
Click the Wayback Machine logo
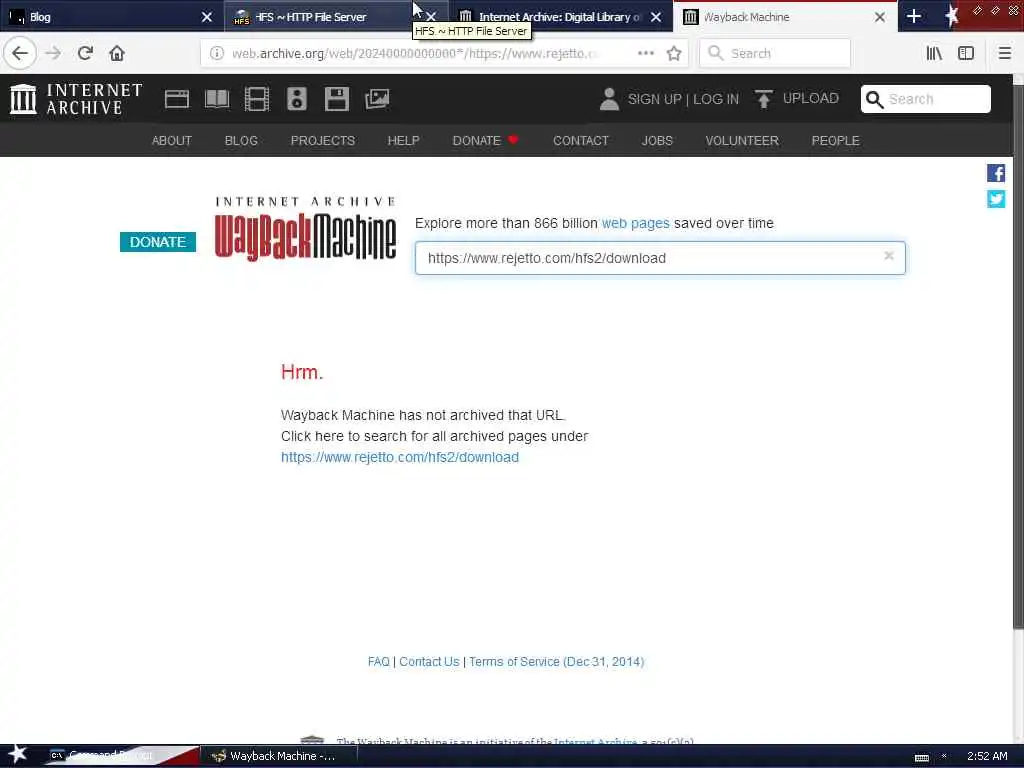(305, 229)
